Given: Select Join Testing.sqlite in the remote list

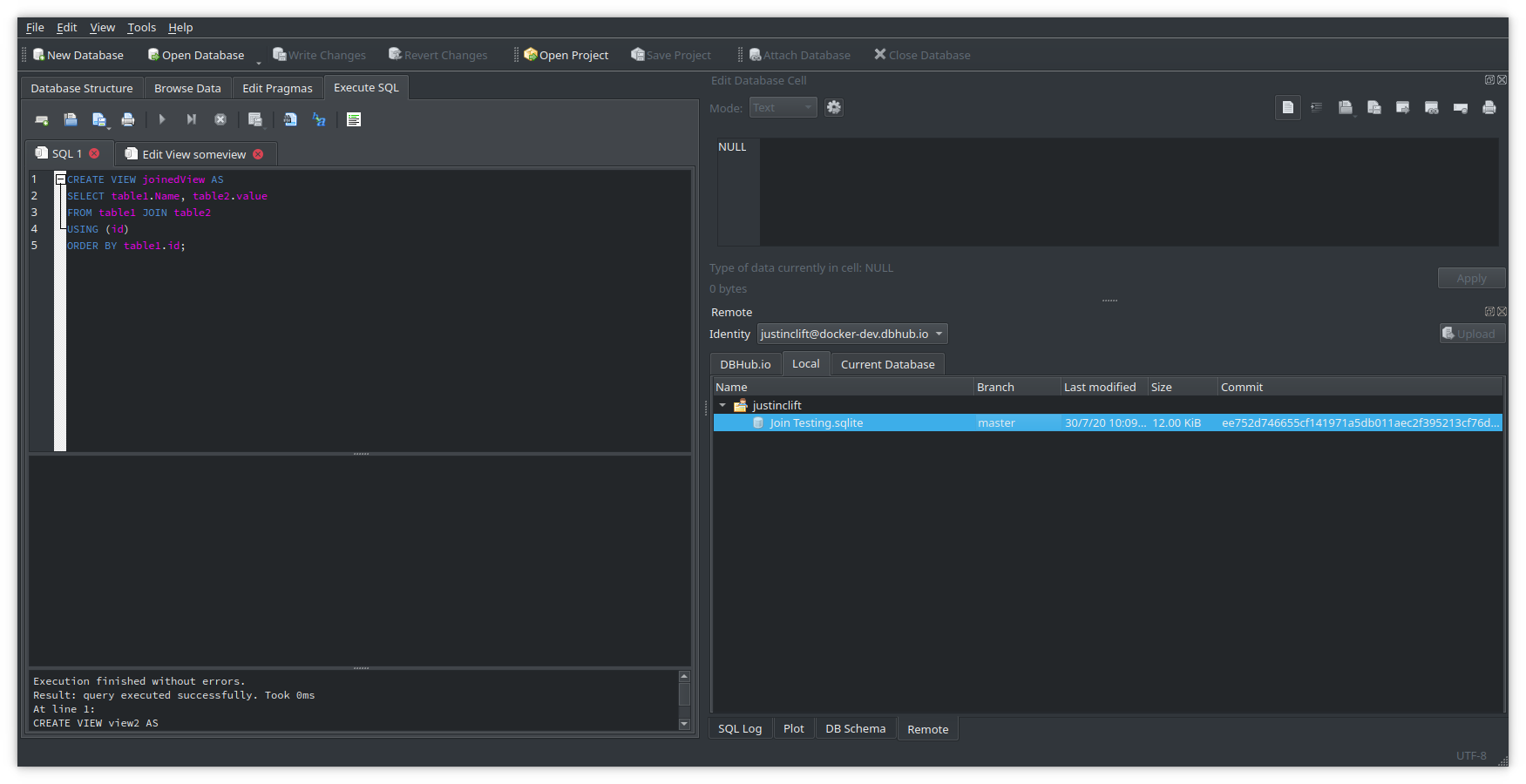Looking at the screenshot, I should [x=816, y=422].
